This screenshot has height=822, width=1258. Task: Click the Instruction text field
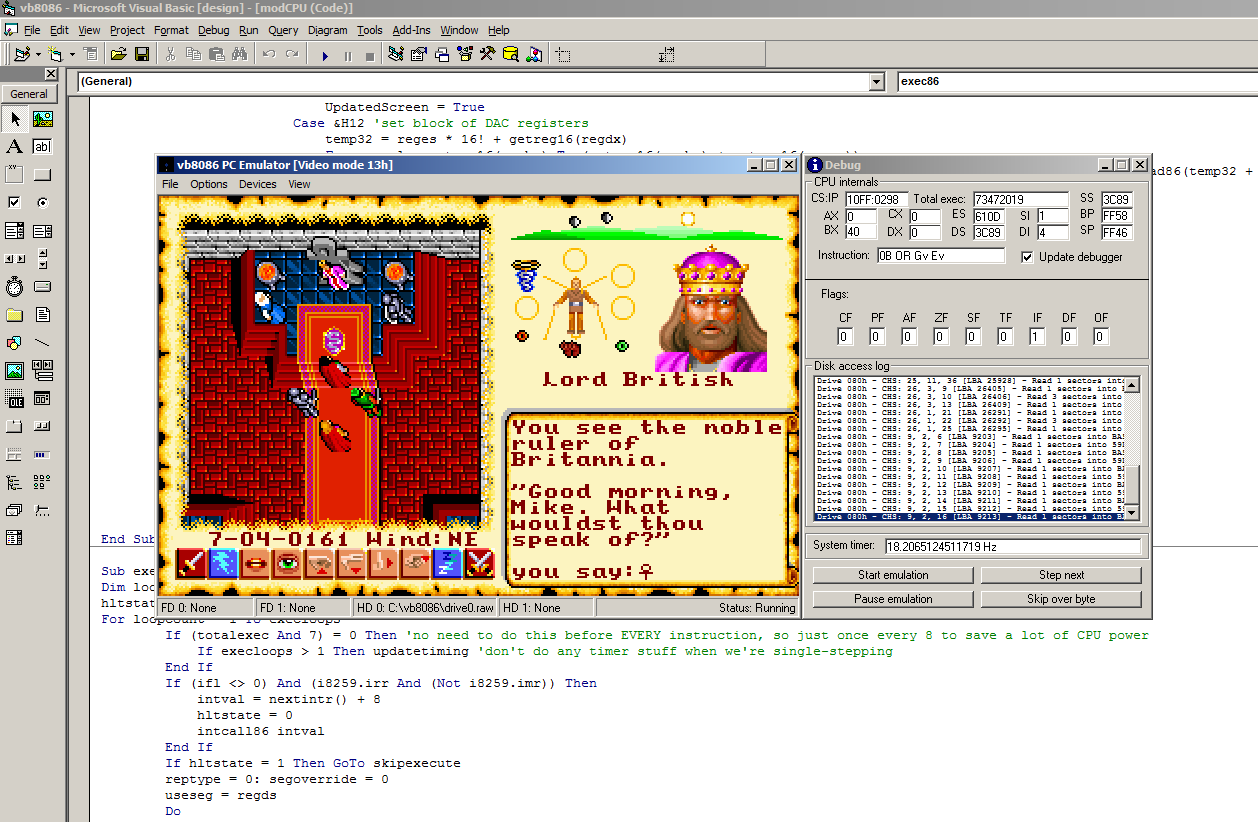tap(940, 256)
